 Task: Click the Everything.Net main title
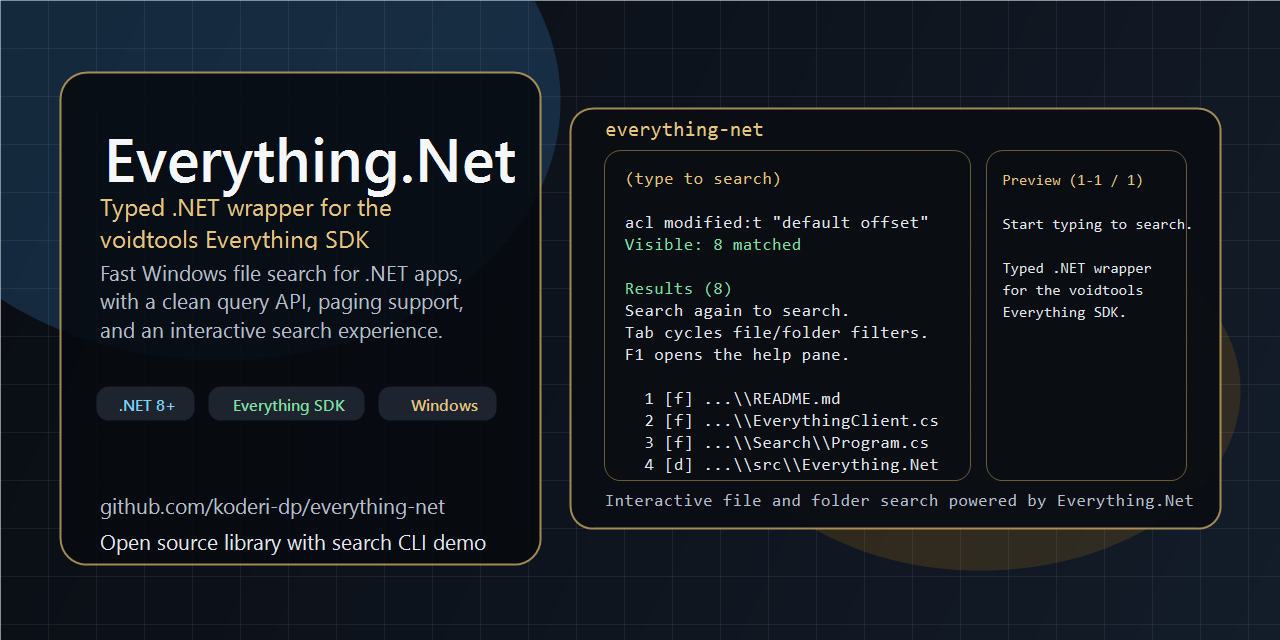(x=310, y=162)
